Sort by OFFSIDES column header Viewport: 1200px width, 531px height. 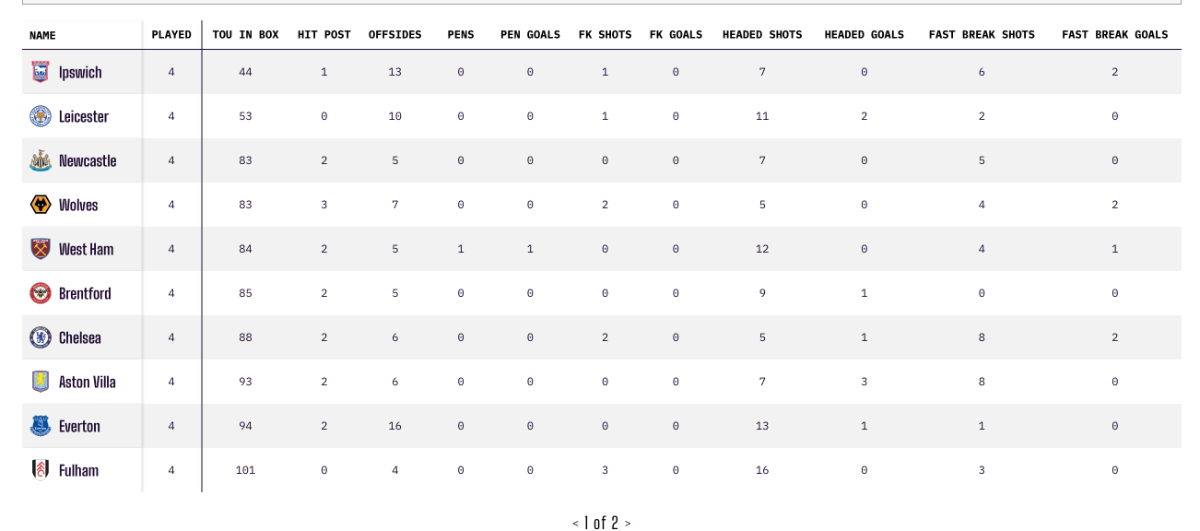click(x=395, y=35)
